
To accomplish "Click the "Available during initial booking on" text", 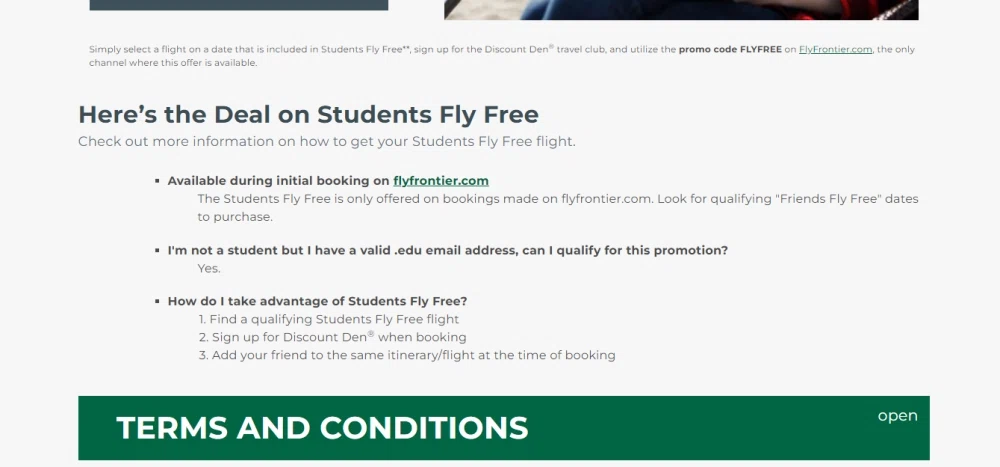I will pos(278,181).
